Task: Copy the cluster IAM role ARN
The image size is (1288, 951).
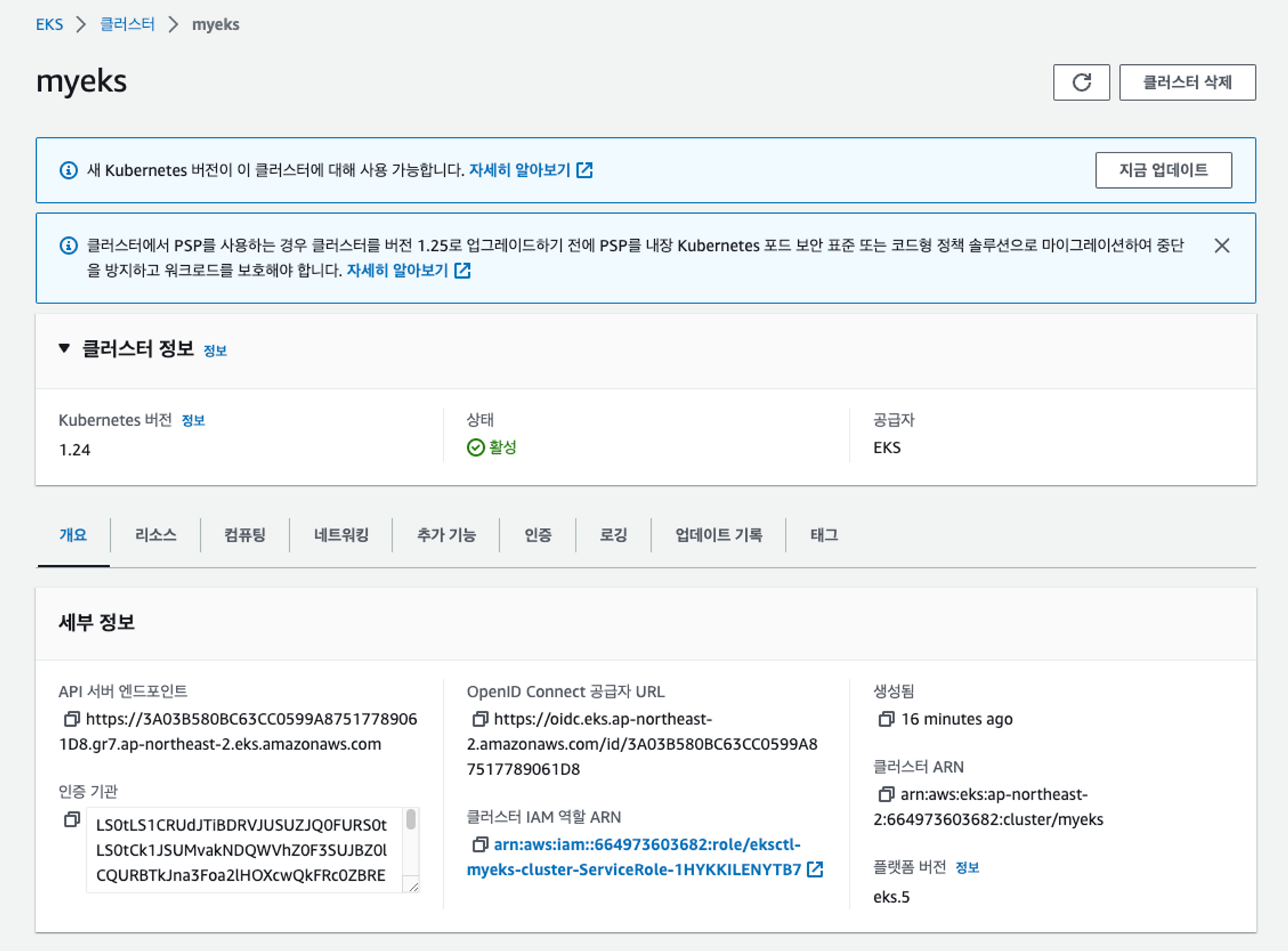Action: (480, 844)
